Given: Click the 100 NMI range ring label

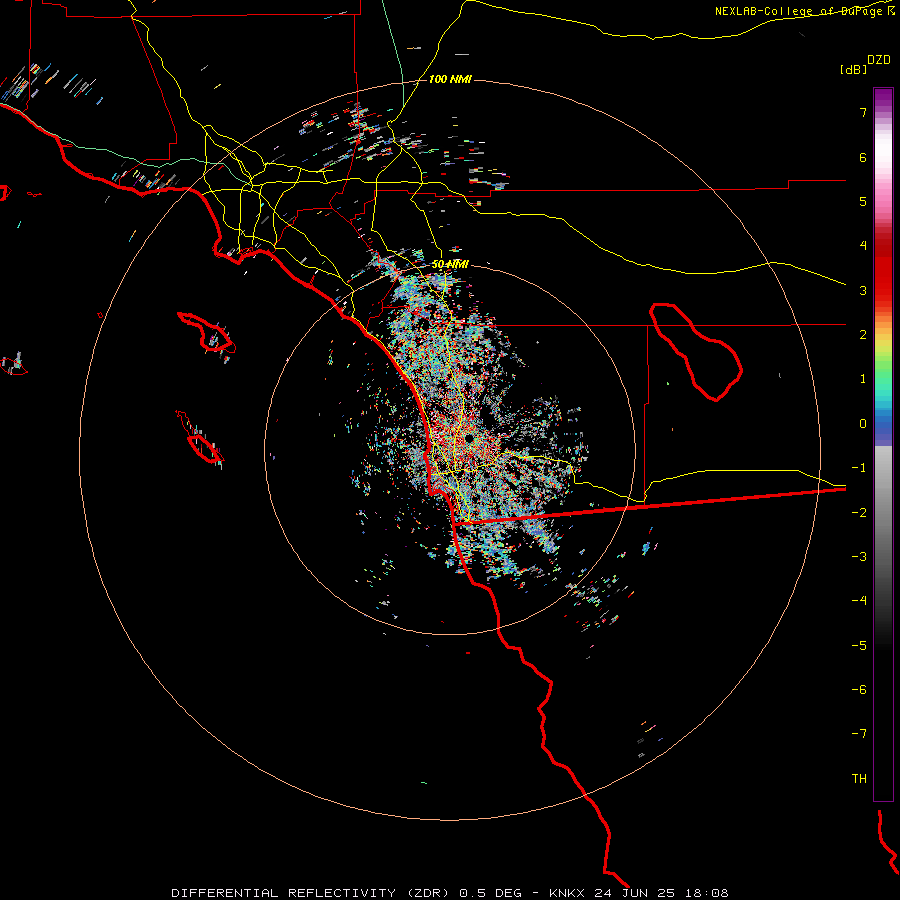Looking at the screenshot, I should (450, 79).
